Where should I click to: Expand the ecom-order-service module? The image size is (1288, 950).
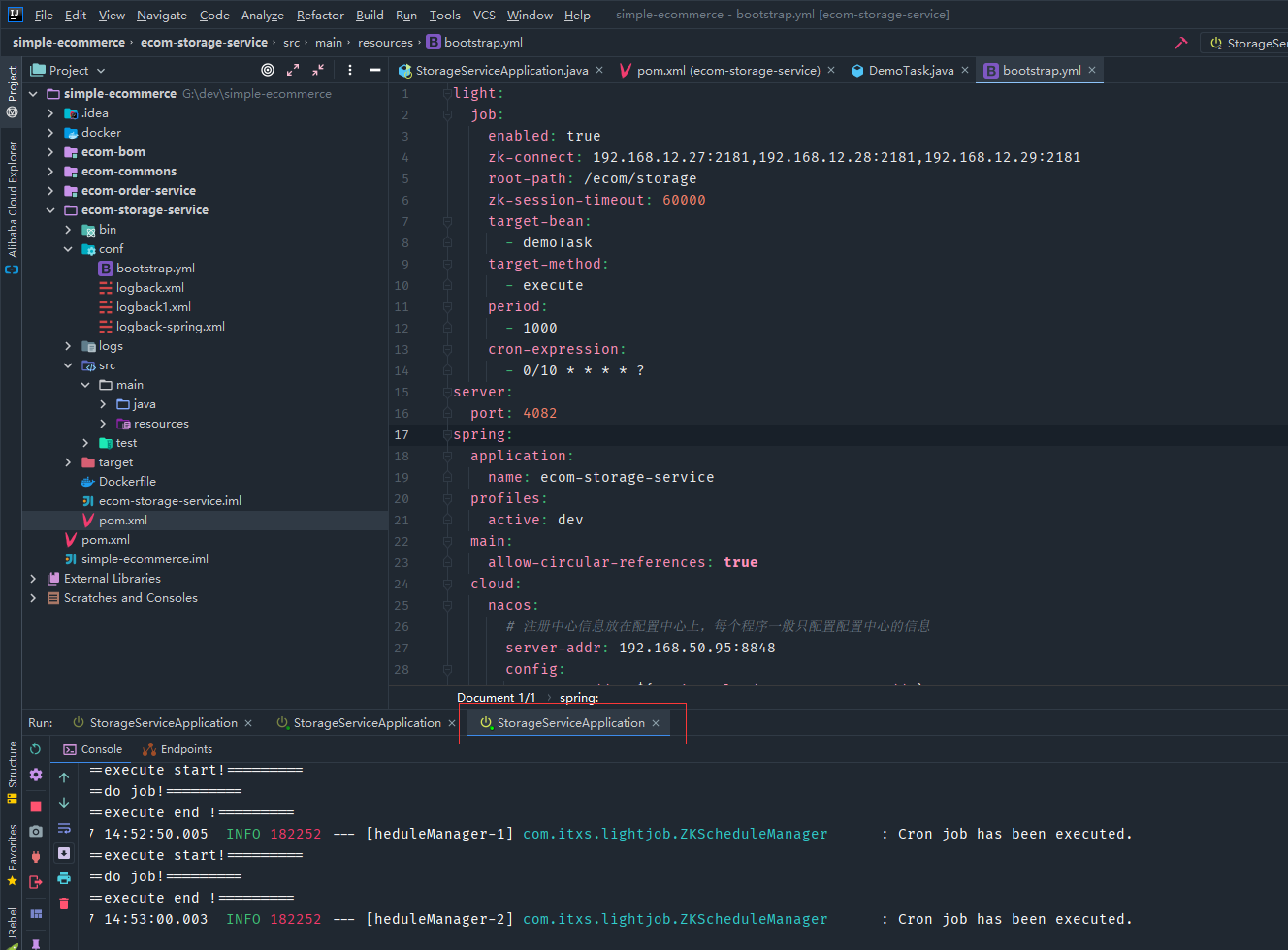pyautogui.click(x=50, y=191)
